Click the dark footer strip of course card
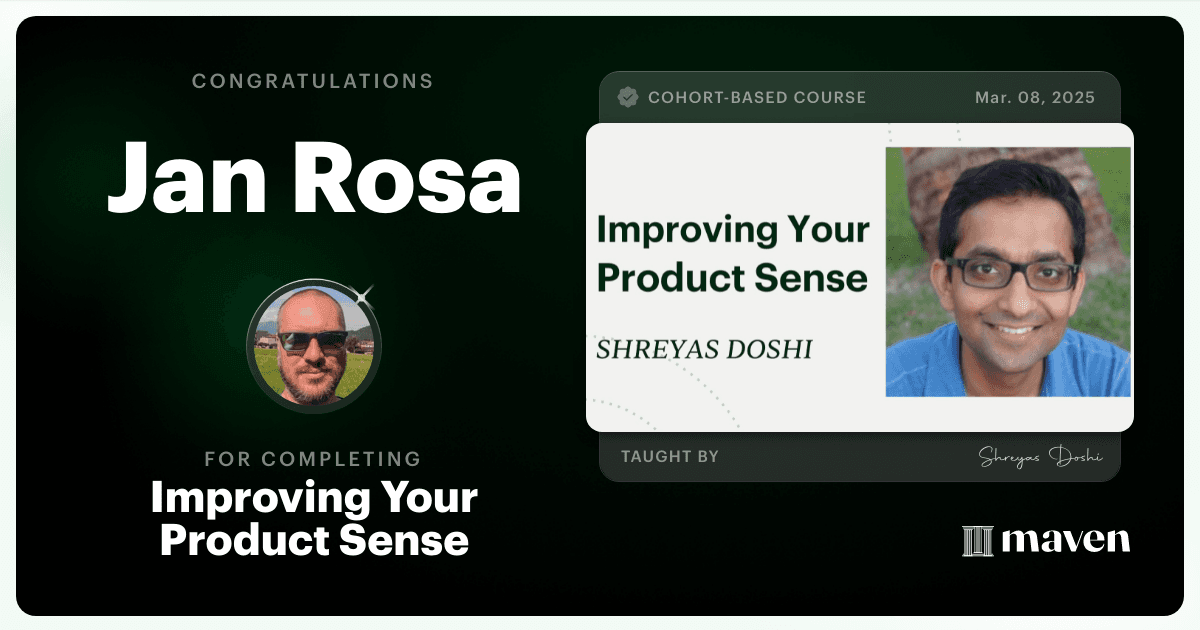Screen dimensions: 1200x630 859,457
